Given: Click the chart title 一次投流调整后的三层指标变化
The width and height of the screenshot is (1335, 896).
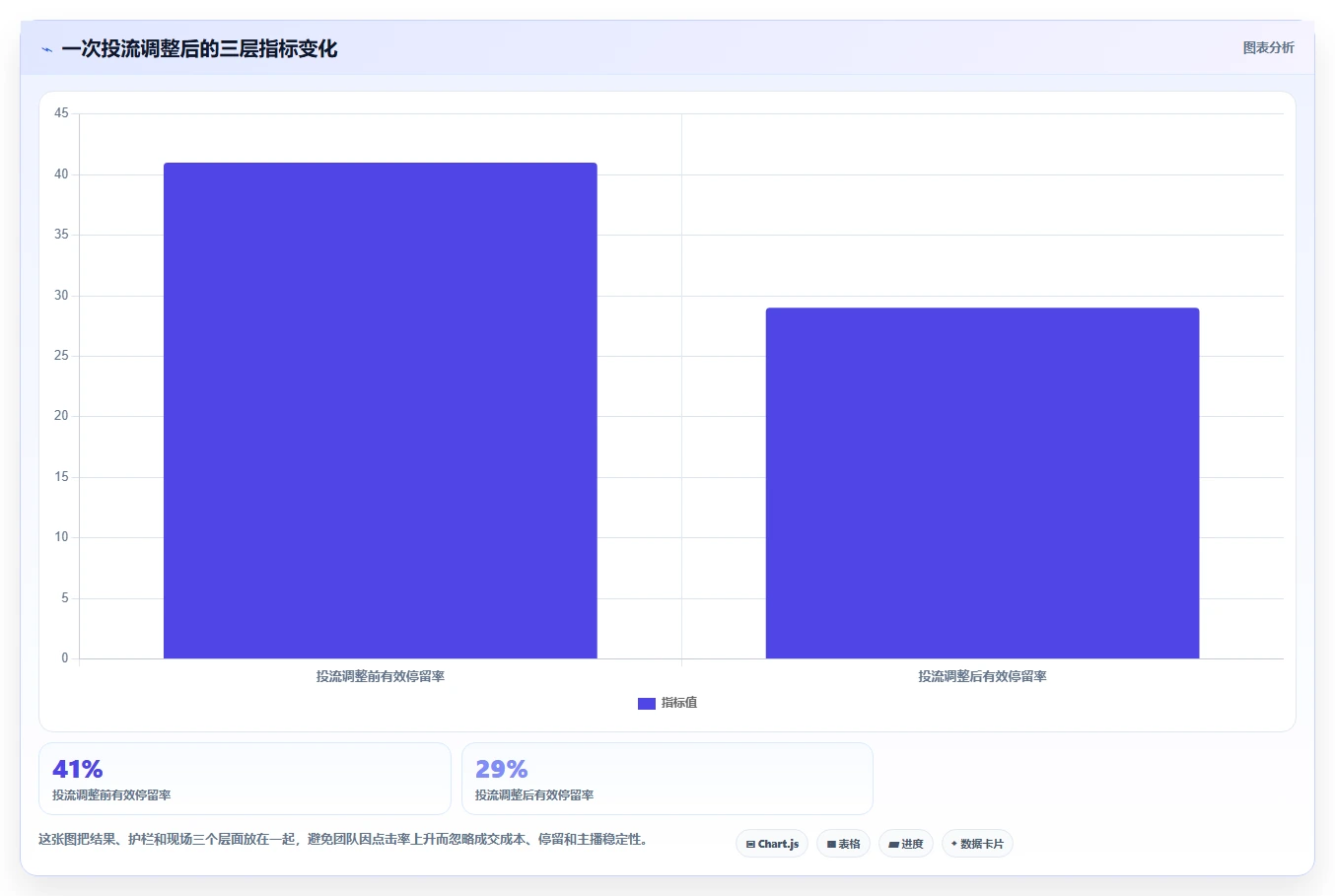Looking at the screenshot, I should (199, 48).
